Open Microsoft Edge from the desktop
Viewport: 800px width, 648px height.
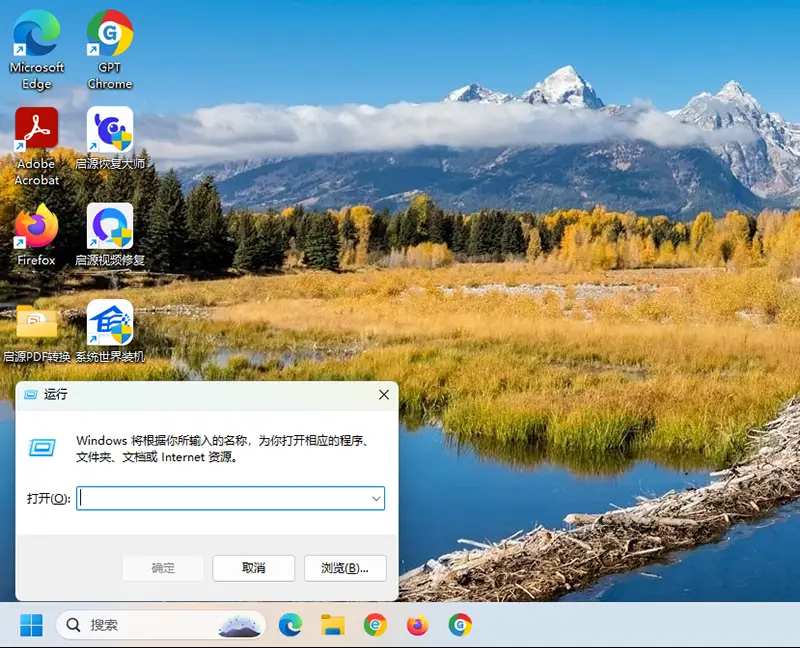pyautogui.click(x=36, y=35)
